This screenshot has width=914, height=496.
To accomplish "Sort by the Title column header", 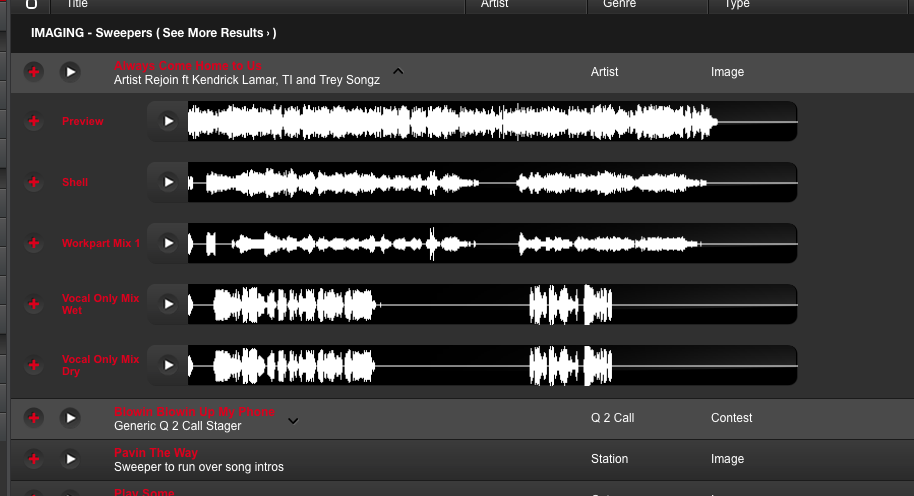I will click(x=77, y=4).
